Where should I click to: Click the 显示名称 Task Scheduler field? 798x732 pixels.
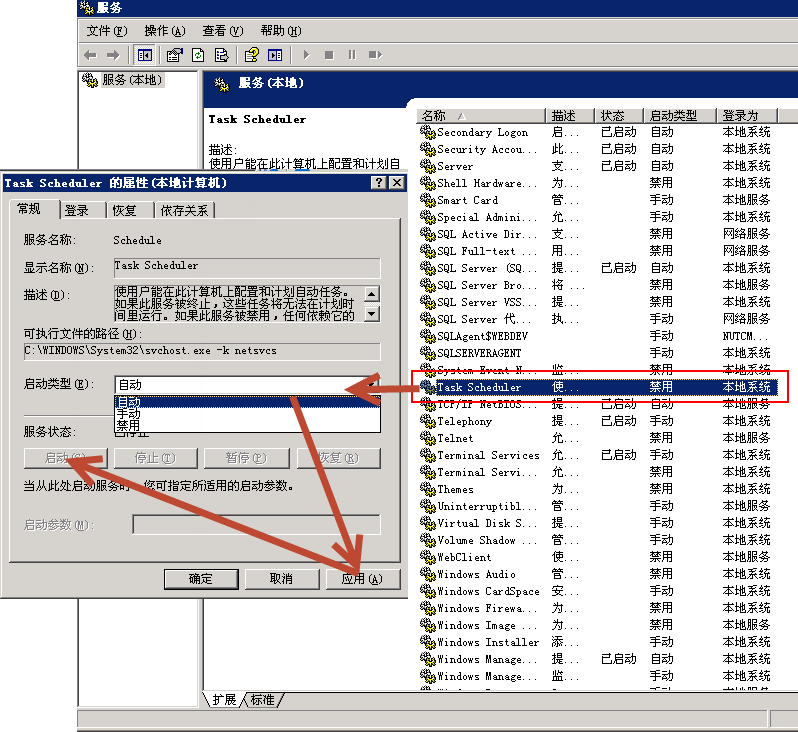pyautogui.click(x=247, y=267)
